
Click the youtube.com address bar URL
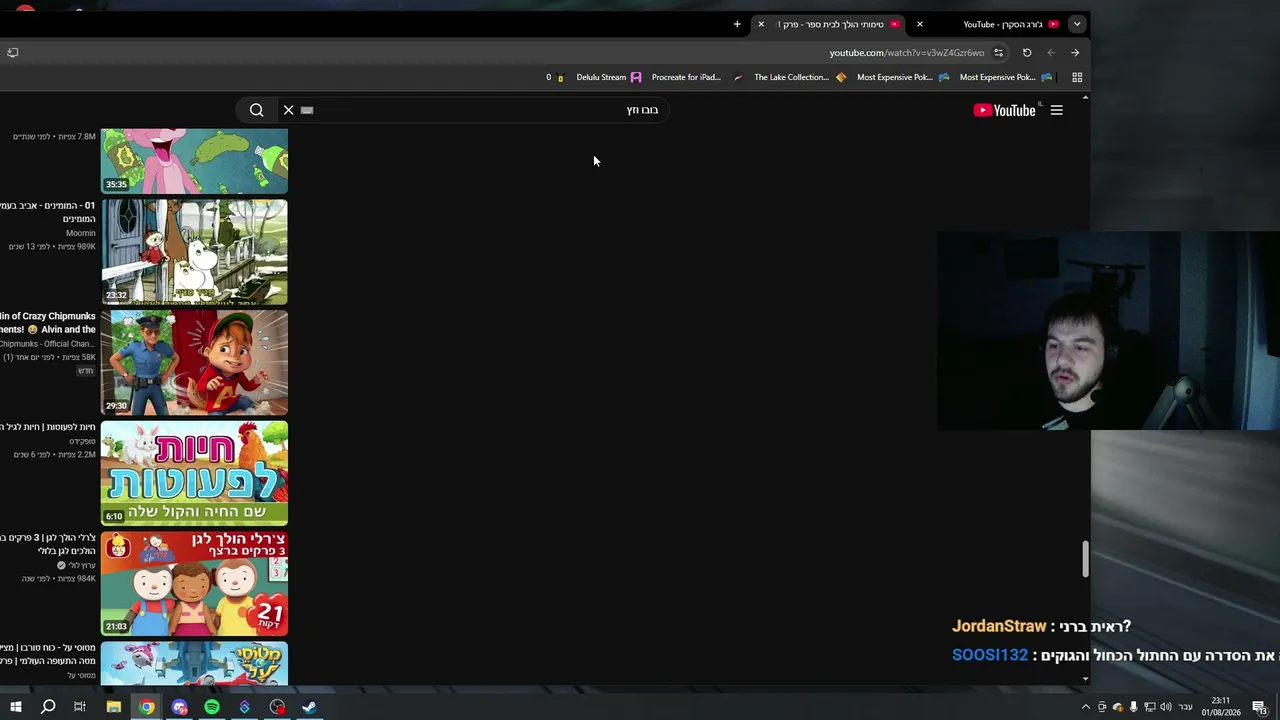906,53
